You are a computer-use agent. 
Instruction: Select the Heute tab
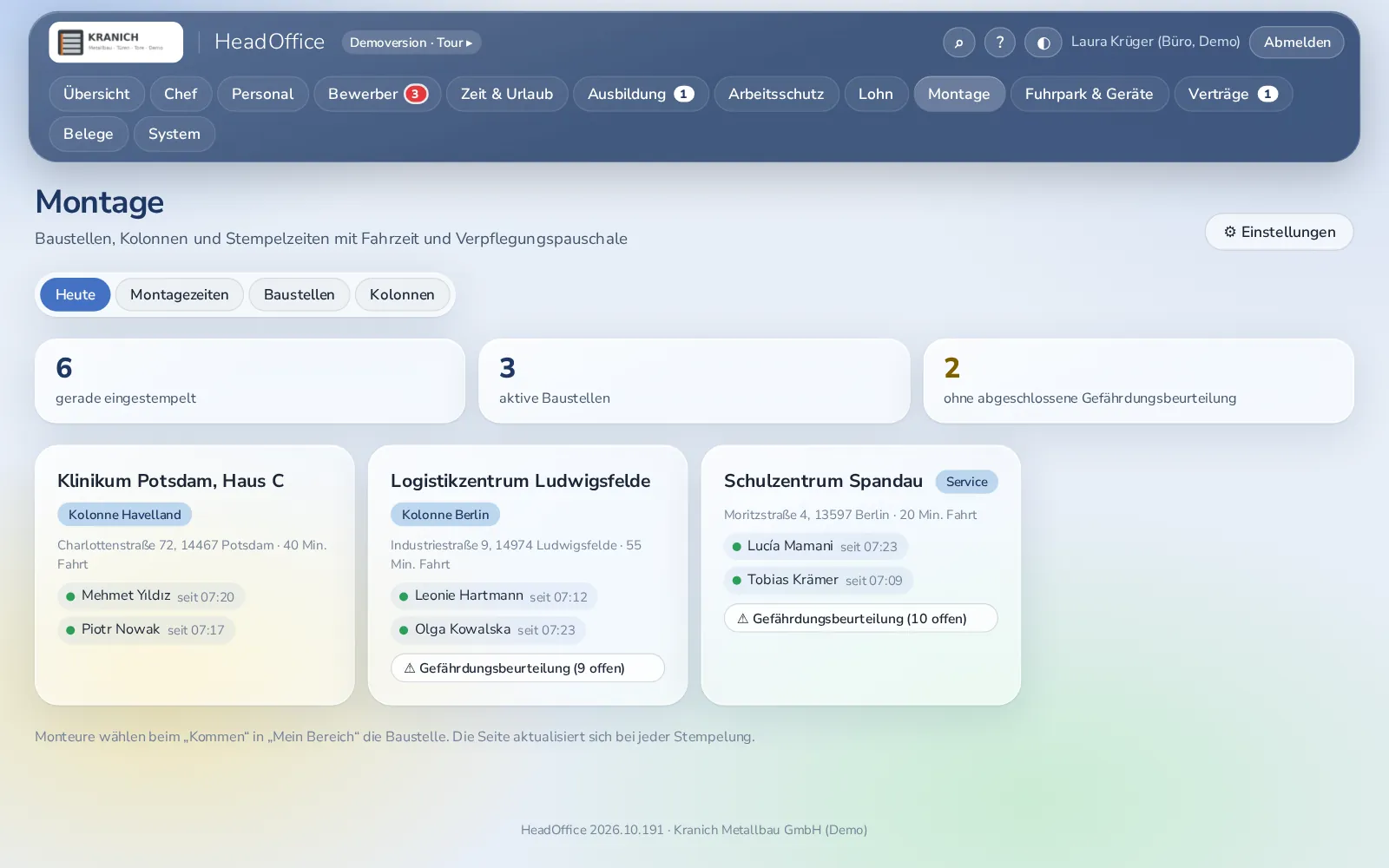coord(76,294)
